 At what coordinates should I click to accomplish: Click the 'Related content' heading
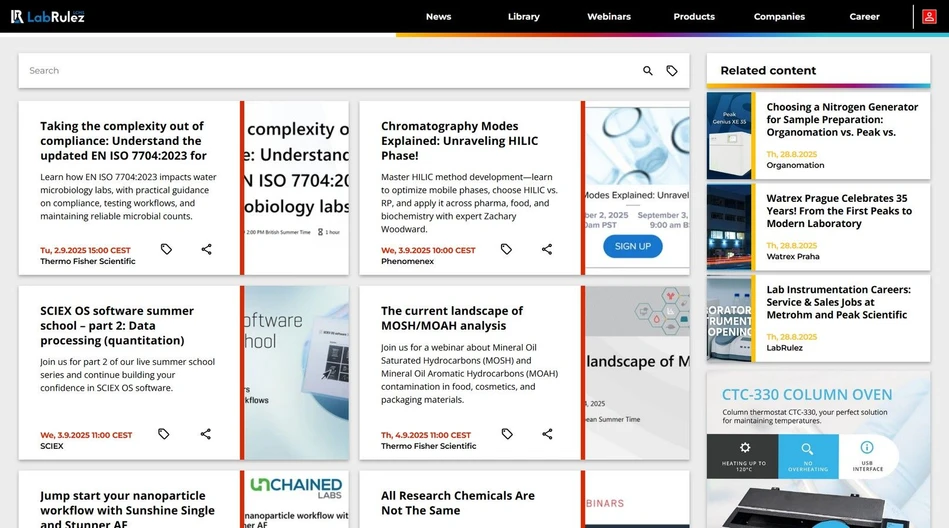point(768,70)
